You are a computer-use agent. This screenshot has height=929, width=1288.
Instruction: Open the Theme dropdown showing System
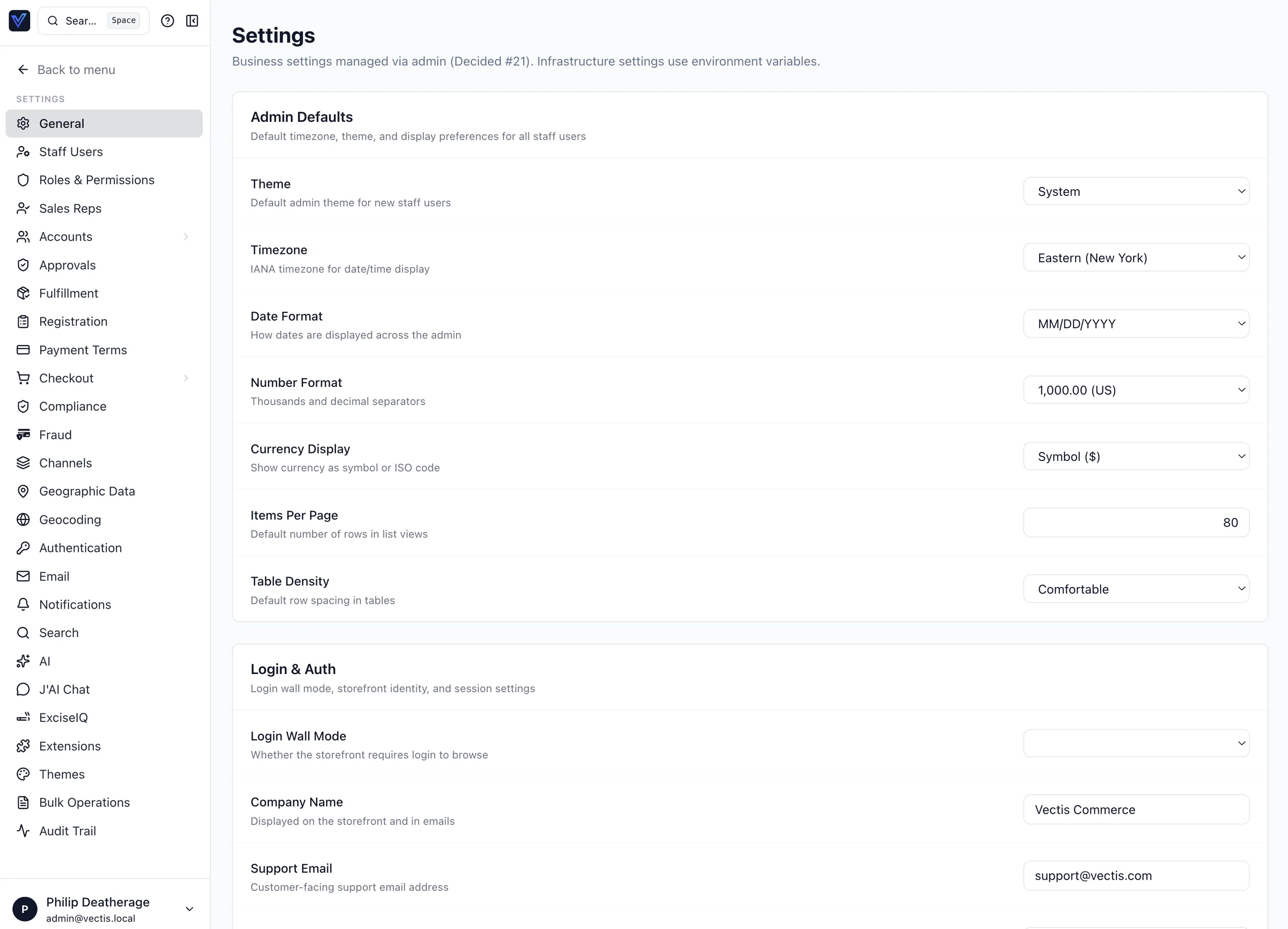pyautogui.click(x=1136, y=192)
